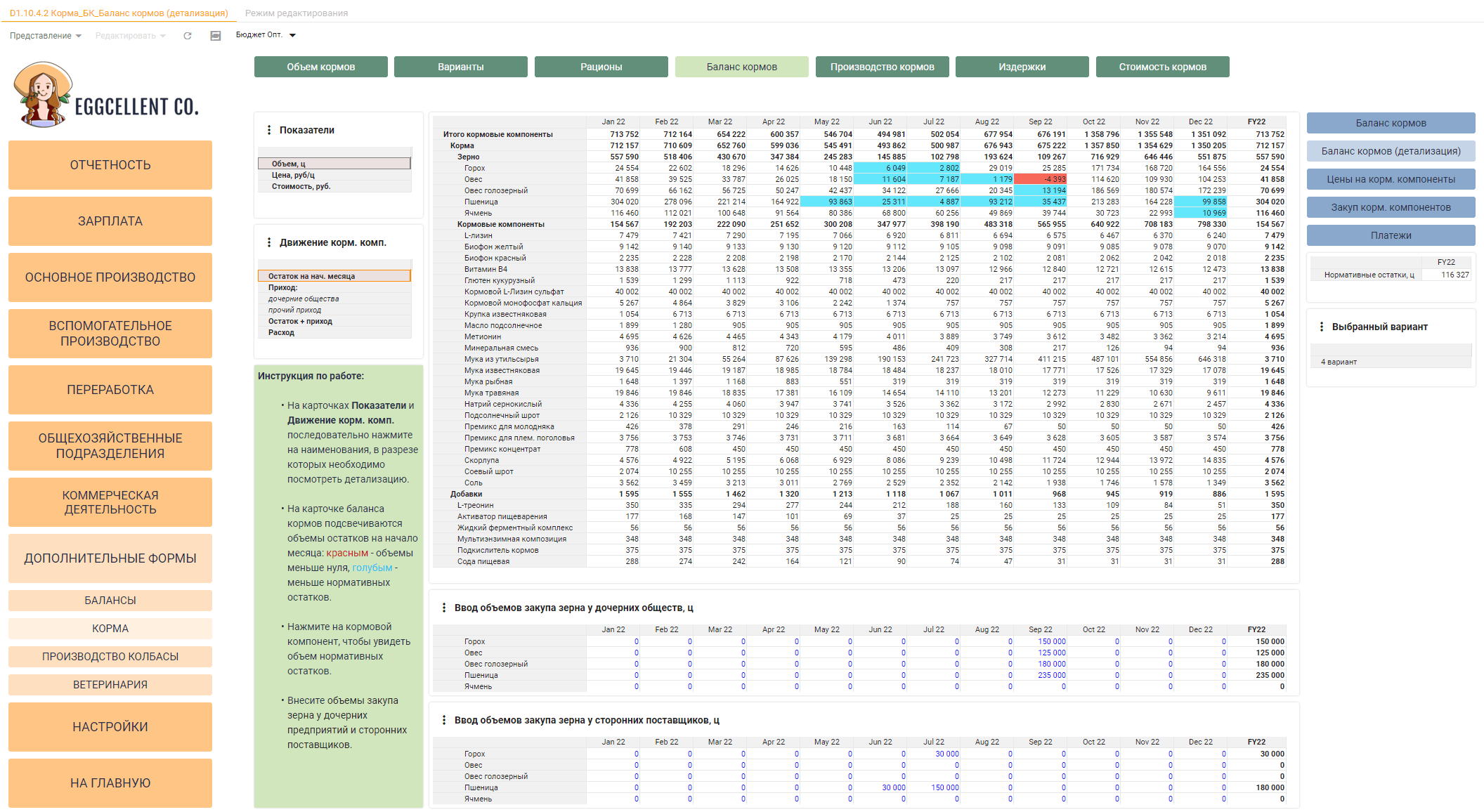Open kebab menu for сторонних поставщиков grain input
1484x812 pixels.
(x=444, y=720)
